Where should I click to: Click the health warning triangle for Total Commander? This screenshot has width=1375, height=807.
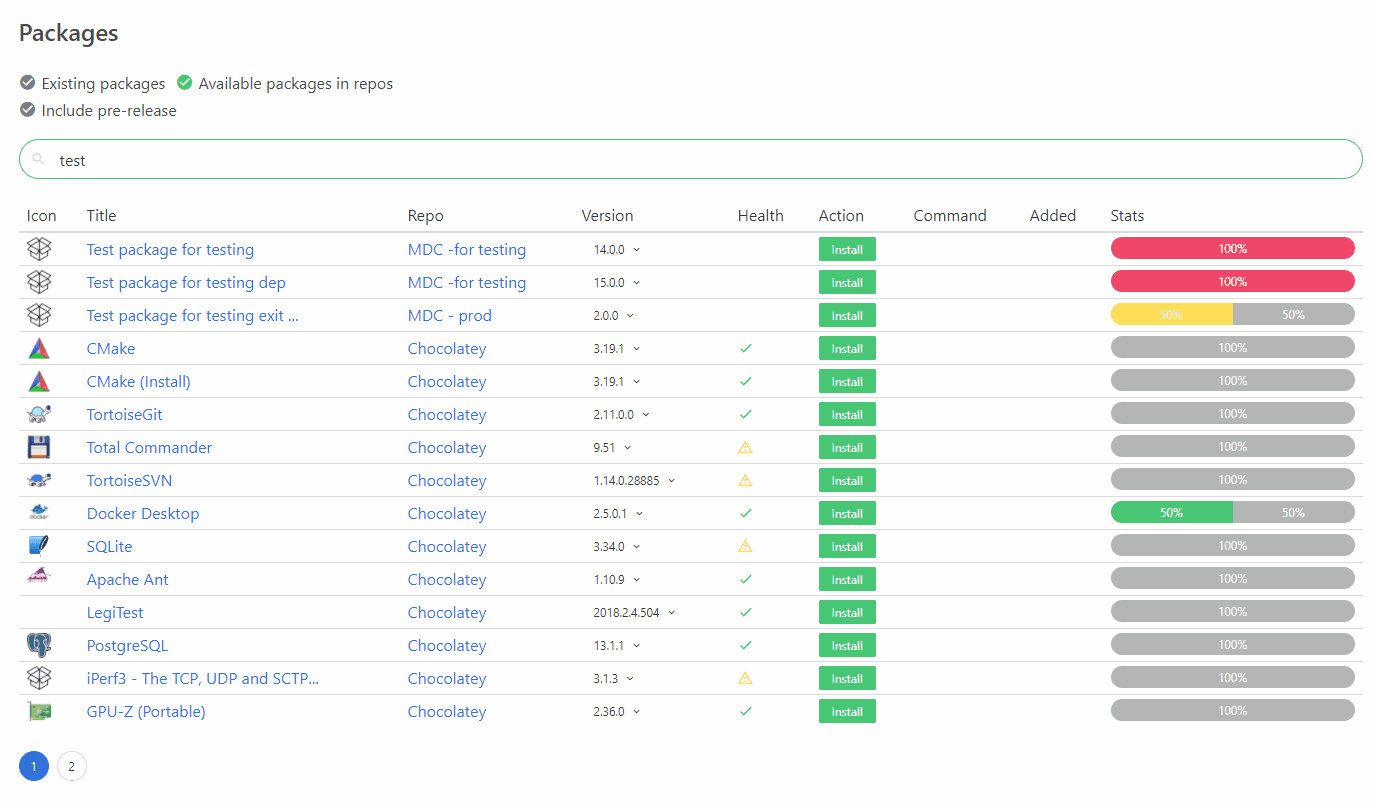pyautogui.click(x=745, y=447)
